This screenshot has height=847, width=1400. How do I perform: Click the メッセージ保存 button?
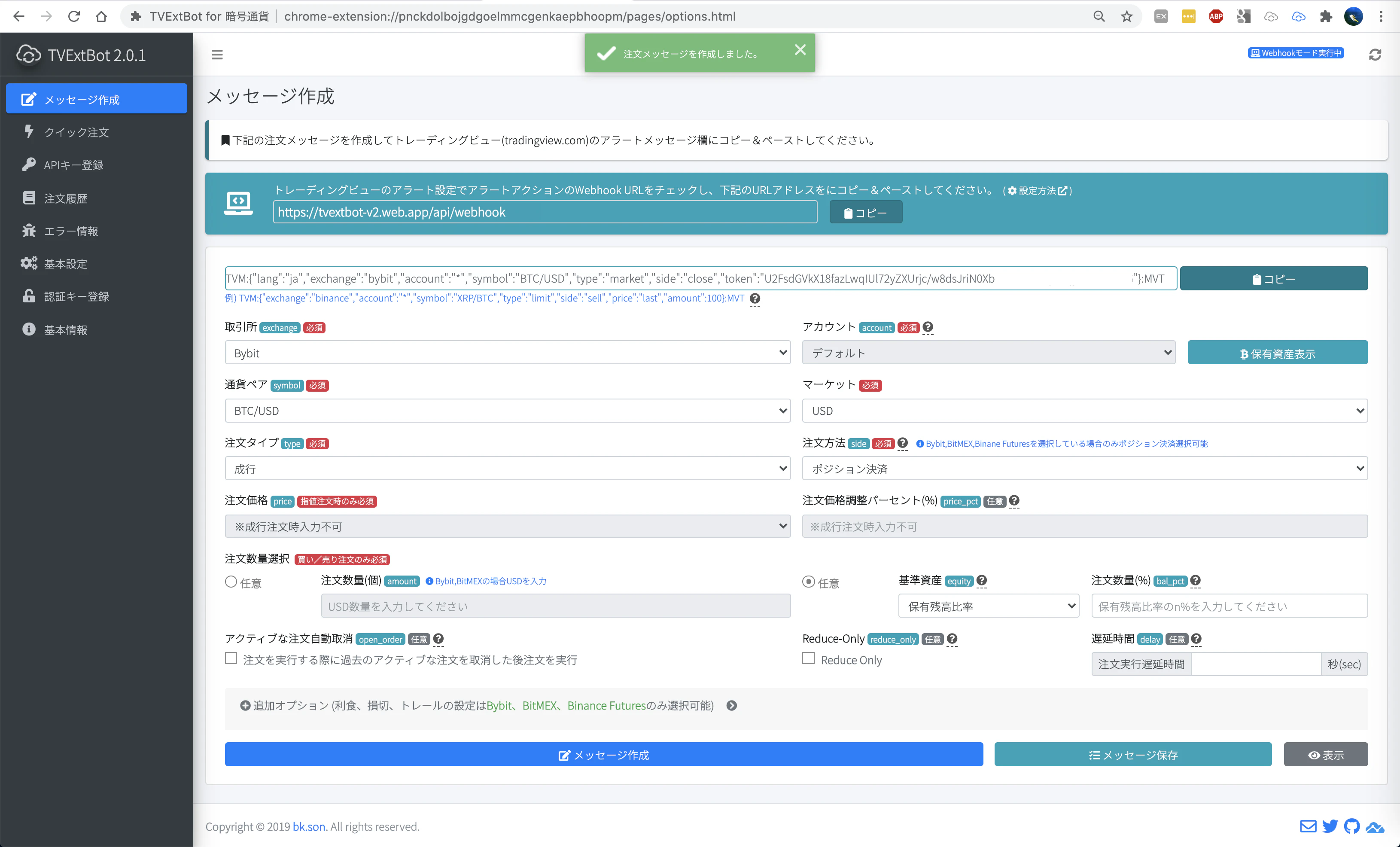1133,754
